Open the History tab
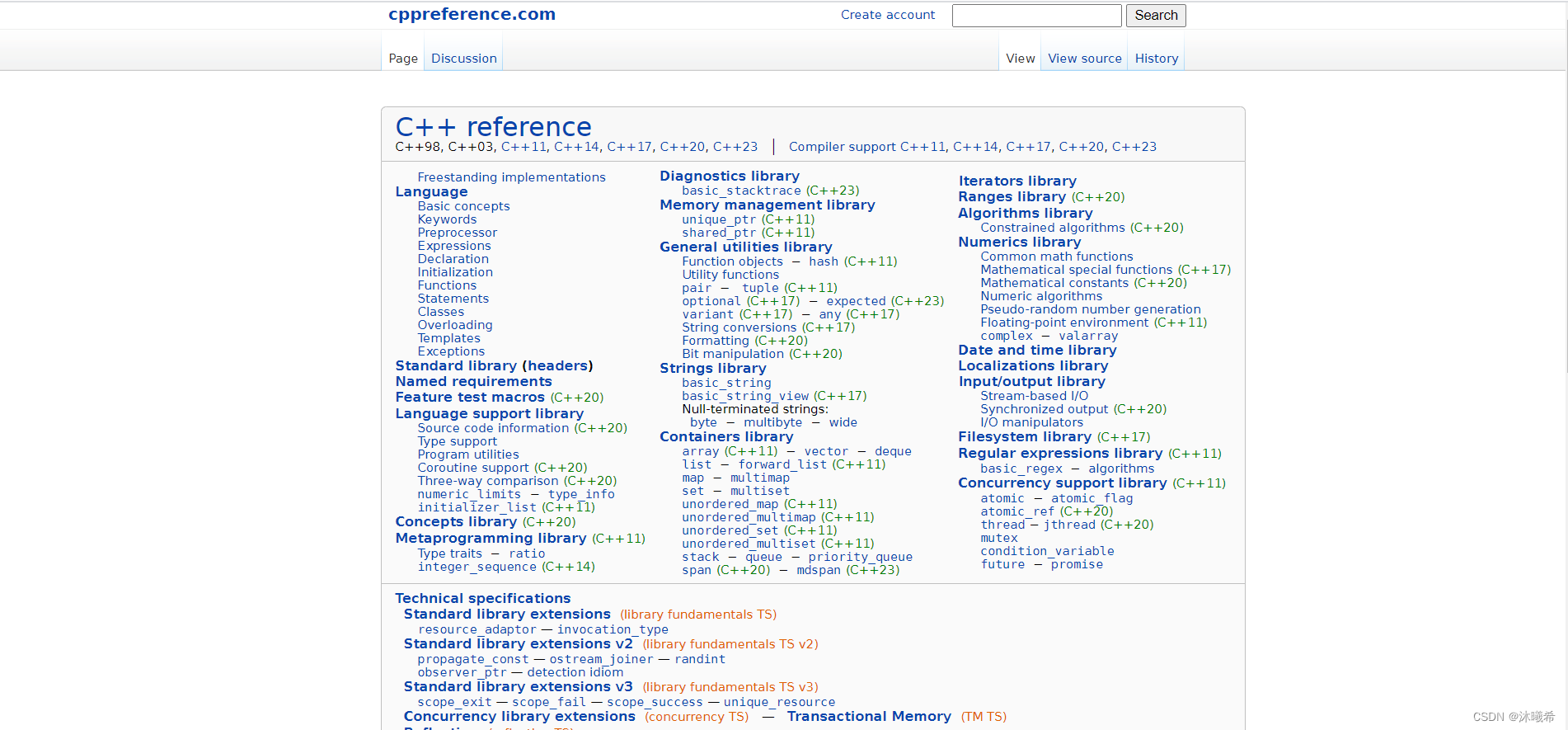The height and width of the screenshot is (730, 1568). coord(1157,59)
